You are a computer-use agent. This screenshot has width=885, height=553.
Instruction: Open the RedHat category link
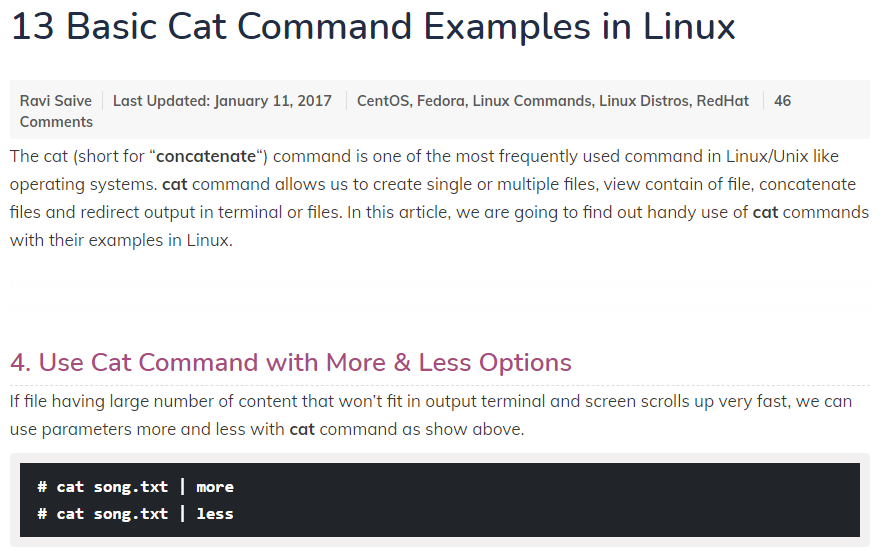coord(722,101)
